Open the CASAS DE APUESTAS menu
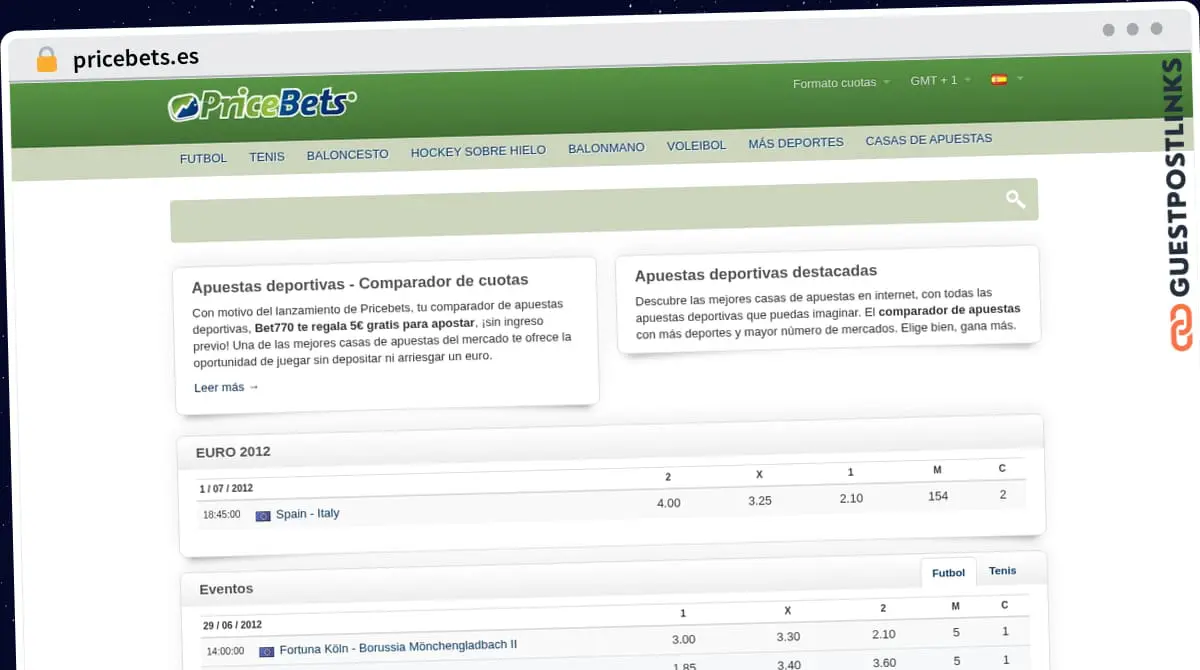The height and width of the screenshot is (670, 1200). (x=928, y=140)
